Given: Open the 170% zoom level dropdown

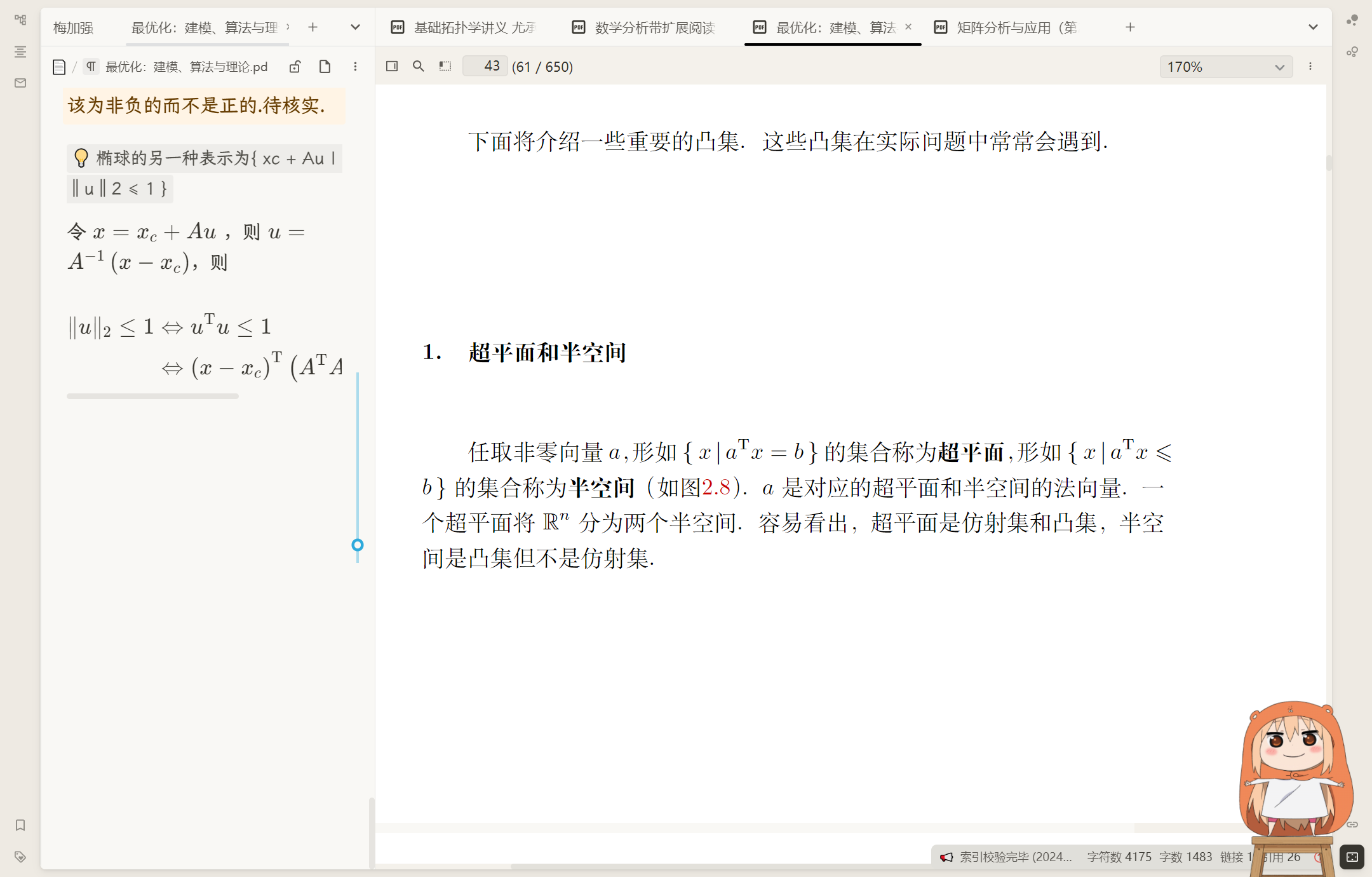Looking at the screenshot, I should point(1226,67).
